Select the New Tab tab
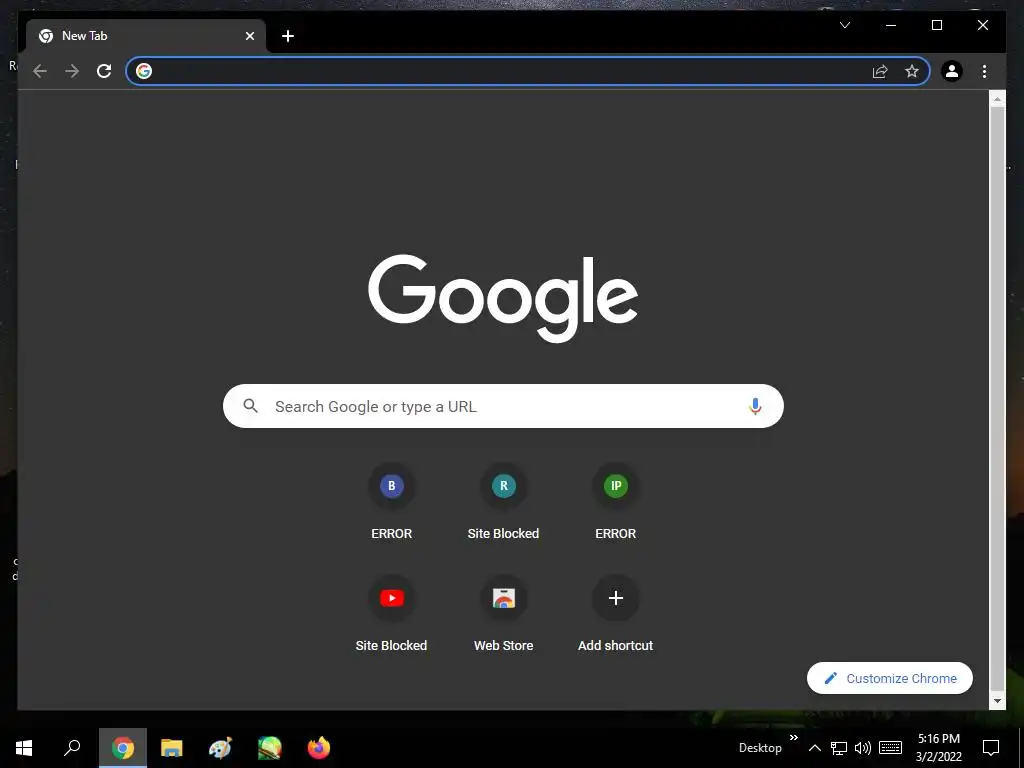The width and height of the screenshot is (1024, 768). pyautogui.click(x=146, y=36)
